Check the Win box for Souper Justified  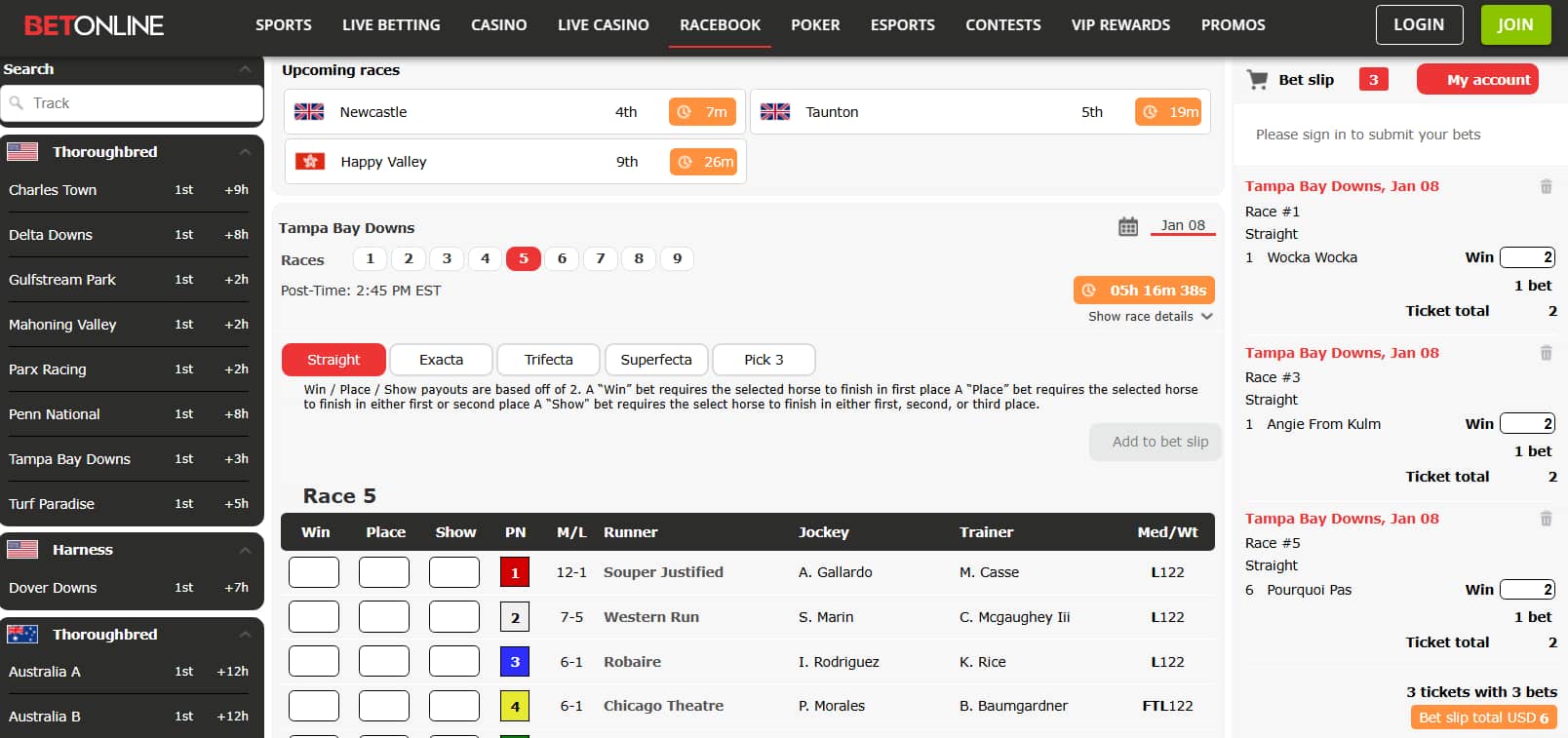pyautogui.click(x=314, y=572)
